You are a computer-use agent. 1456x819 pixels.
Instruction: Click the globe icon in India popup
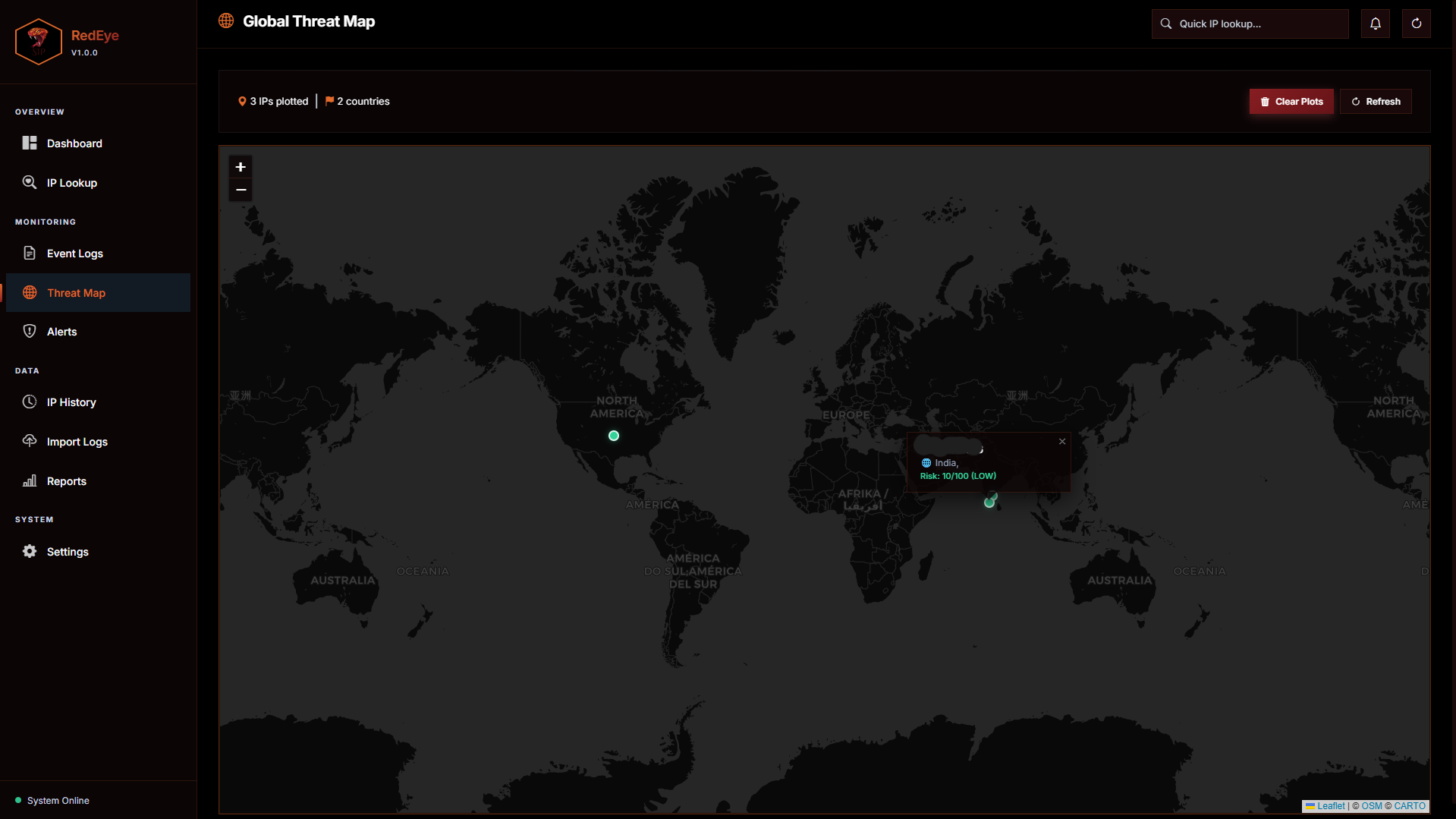click(x=926, y=463)
